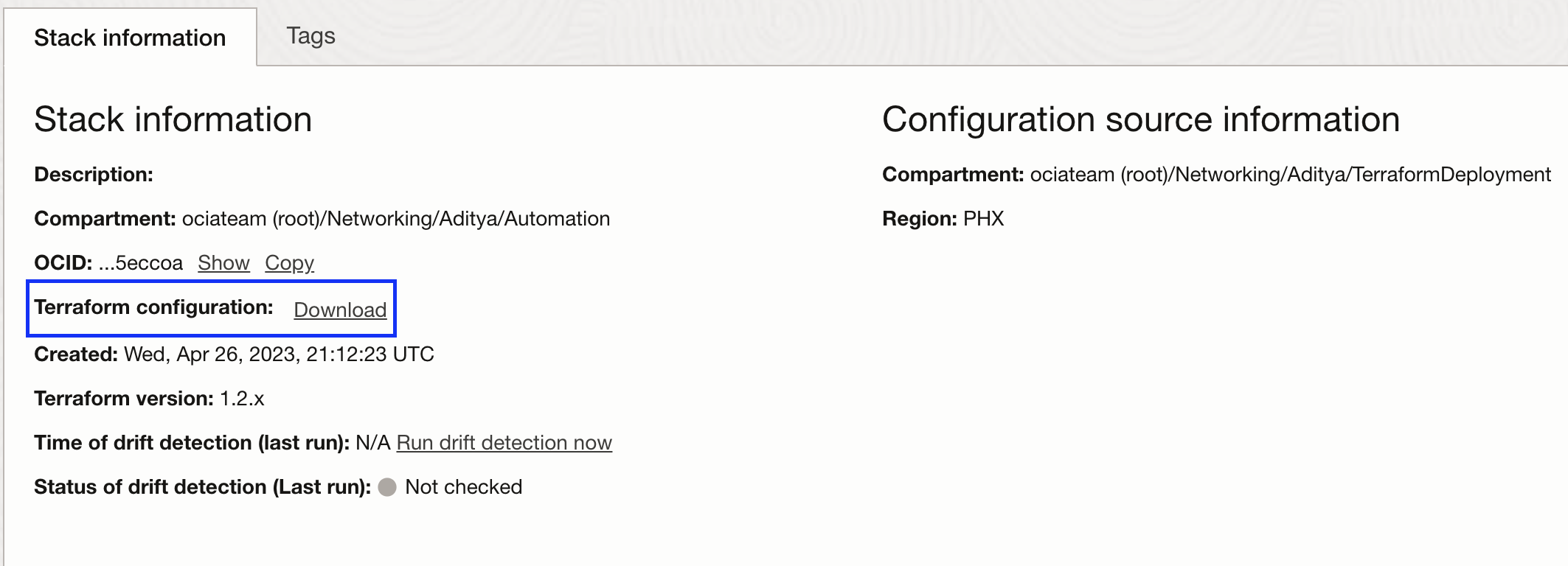Click the Description field label
This screenshot has width=1568, height=566.
(94, 175)
